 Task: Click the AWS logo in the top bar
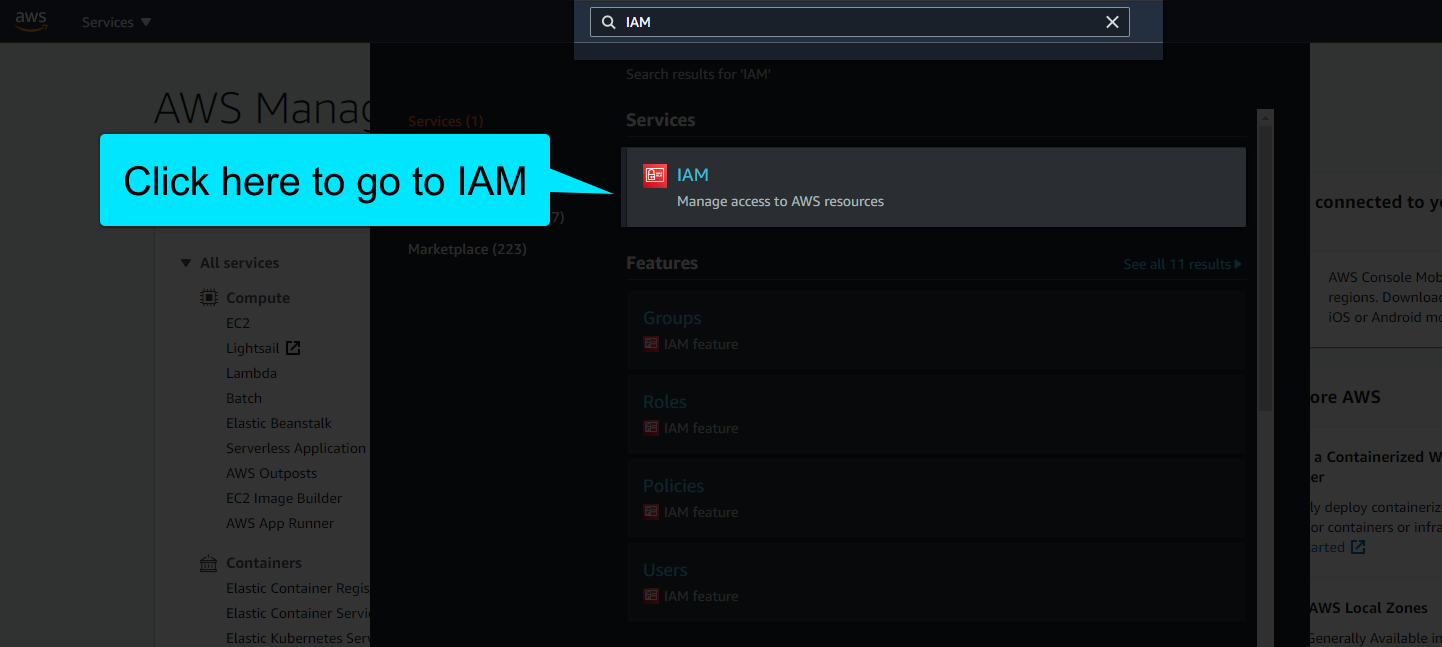tap(30, 20)
